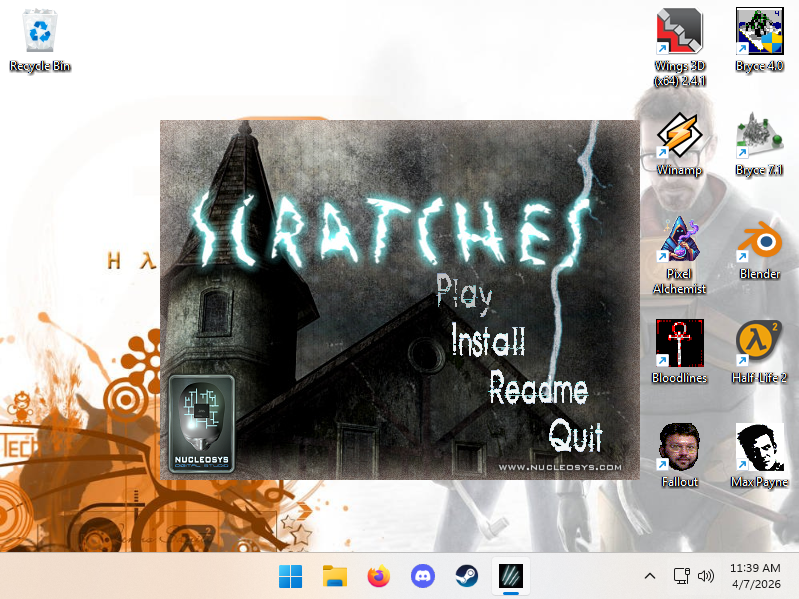The width and height of the screenshot is (799, 599).
Task: Quit the Scratches launcher
Action: click(x=575, y=436)
